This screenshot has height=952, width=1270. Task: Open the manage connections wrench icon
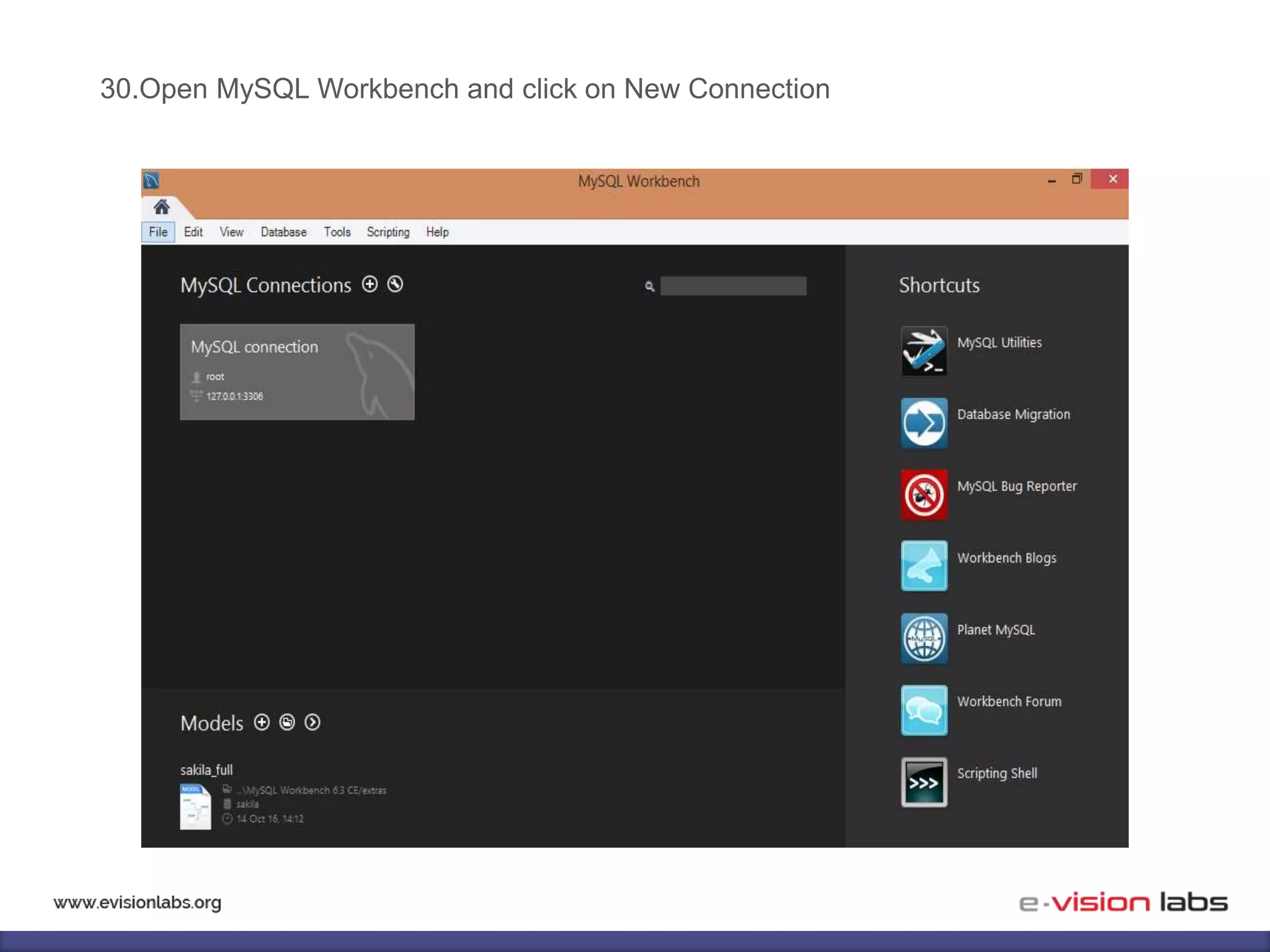tap(395, 284)
